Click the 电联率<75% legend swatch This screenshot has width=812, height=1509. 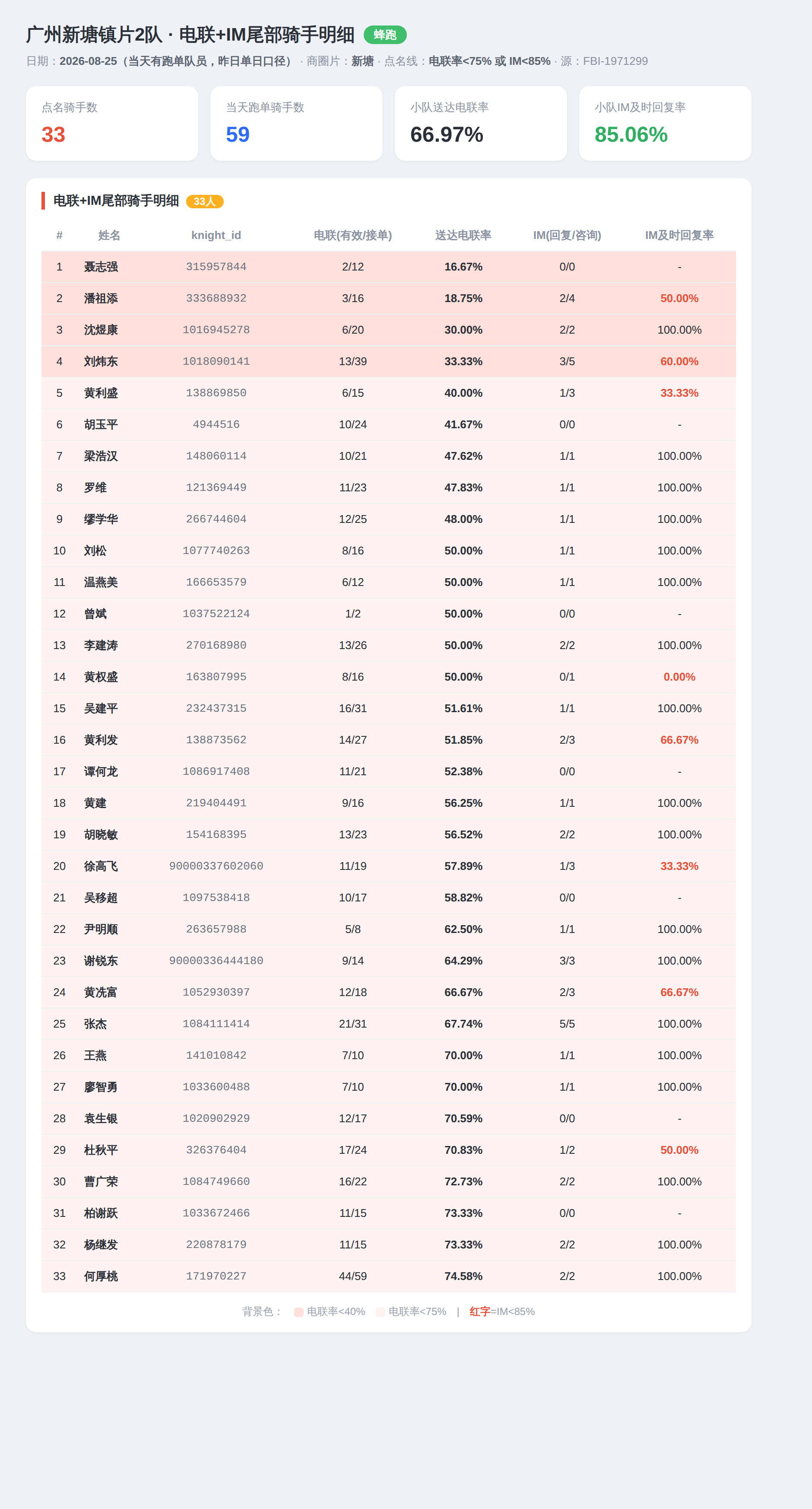pos(381,1312)
